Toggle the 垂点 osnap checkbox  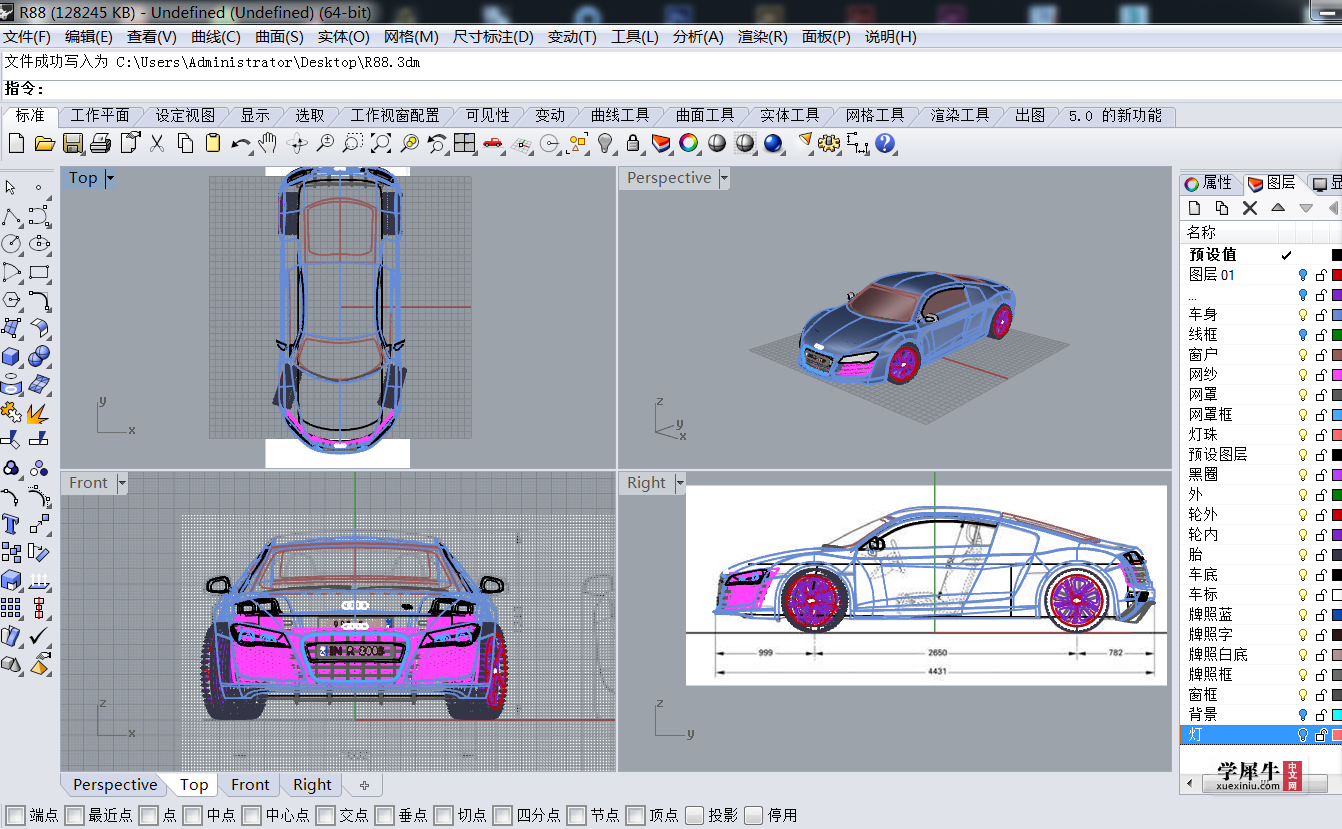384,815
